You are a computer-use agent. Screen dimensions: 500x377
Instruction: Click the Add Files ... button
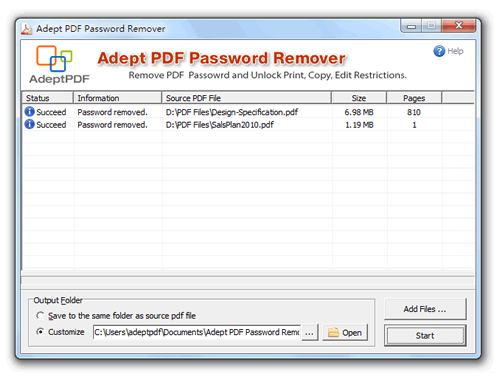click(425, 309)
